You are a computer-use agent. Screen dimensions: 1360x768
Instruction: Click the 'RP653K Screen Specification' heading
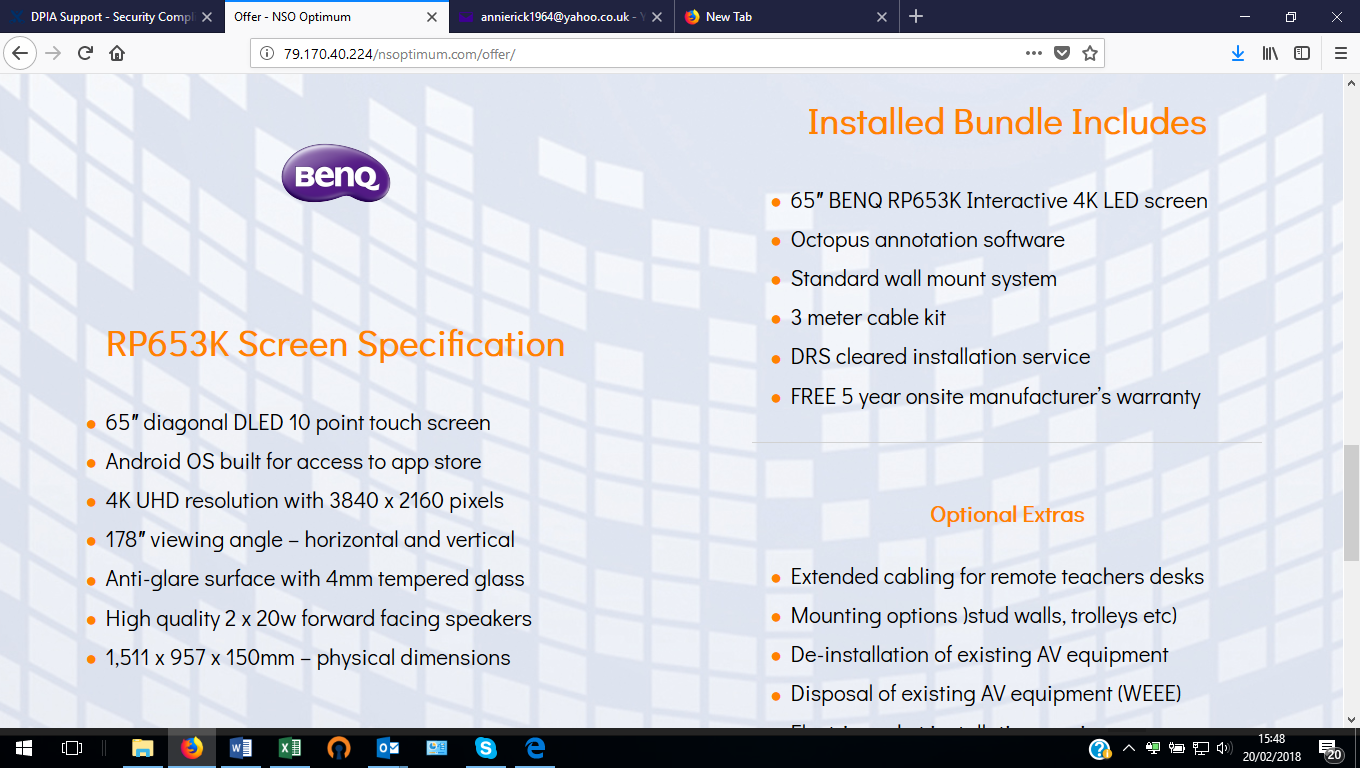(335, 344)
